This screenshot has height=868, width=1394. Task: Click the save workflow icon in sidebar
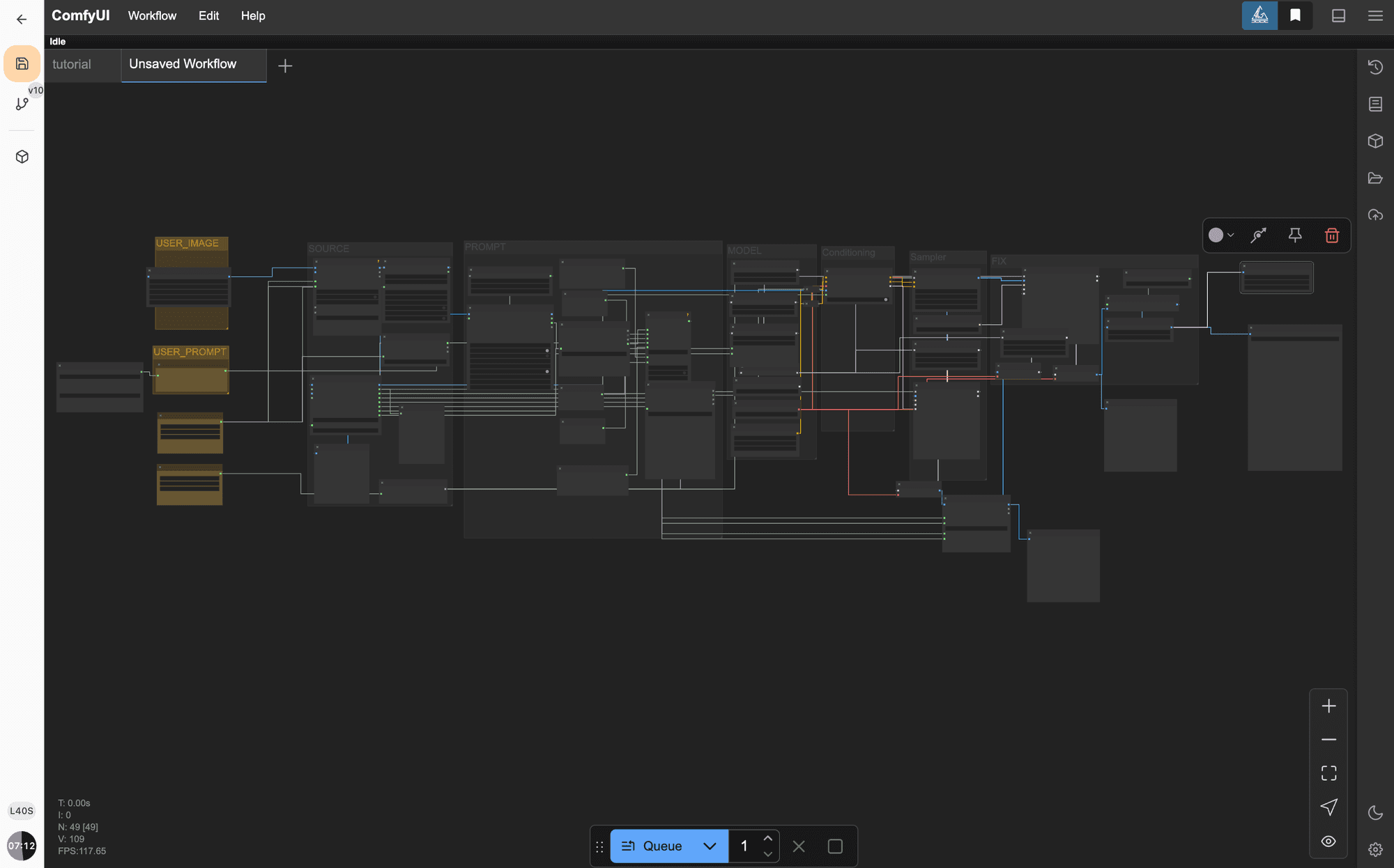(x=22, y=63)
